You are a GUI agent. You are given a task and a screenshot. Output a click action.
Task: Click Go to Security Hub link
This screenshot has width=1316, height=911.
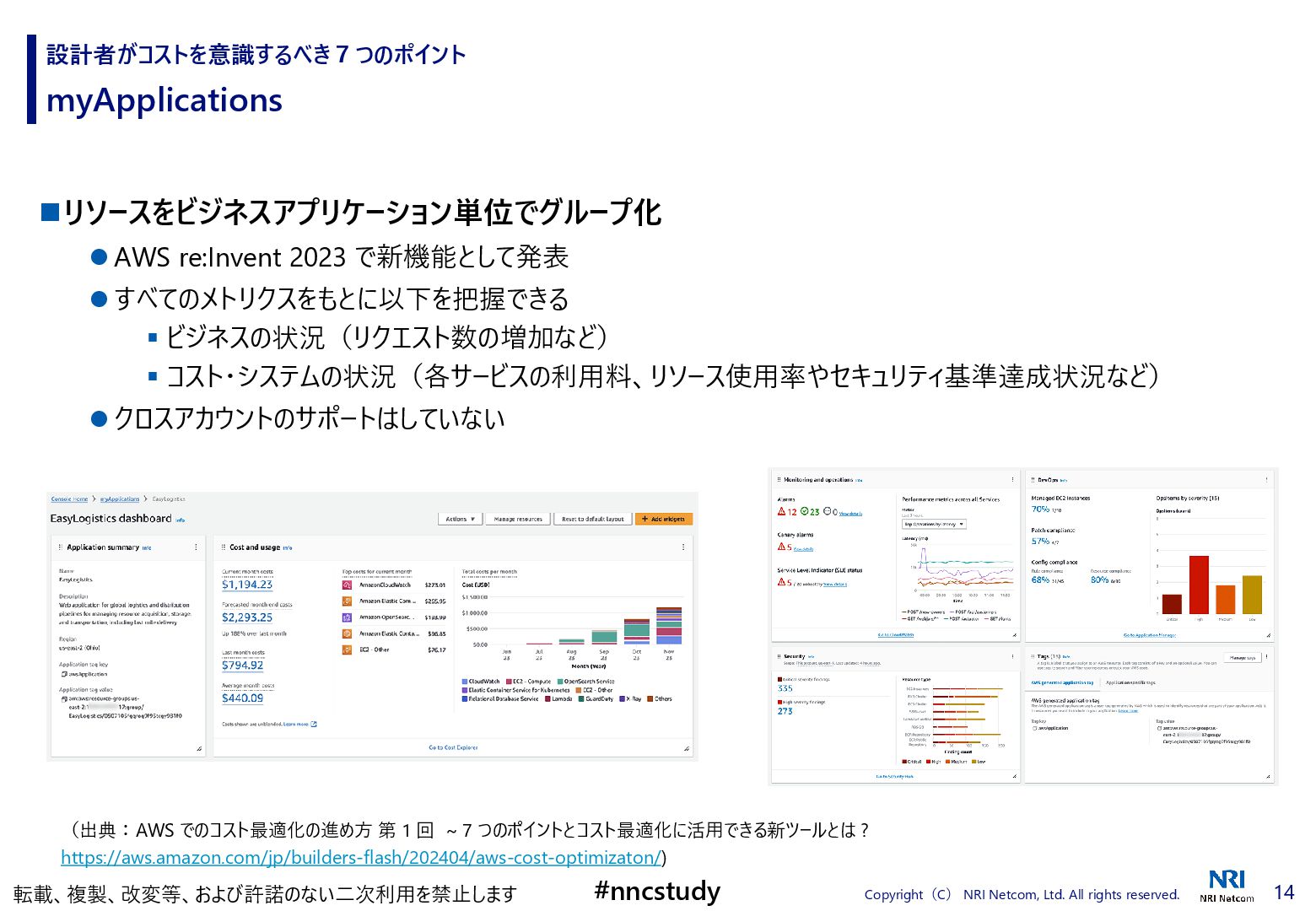pos(894,776)
